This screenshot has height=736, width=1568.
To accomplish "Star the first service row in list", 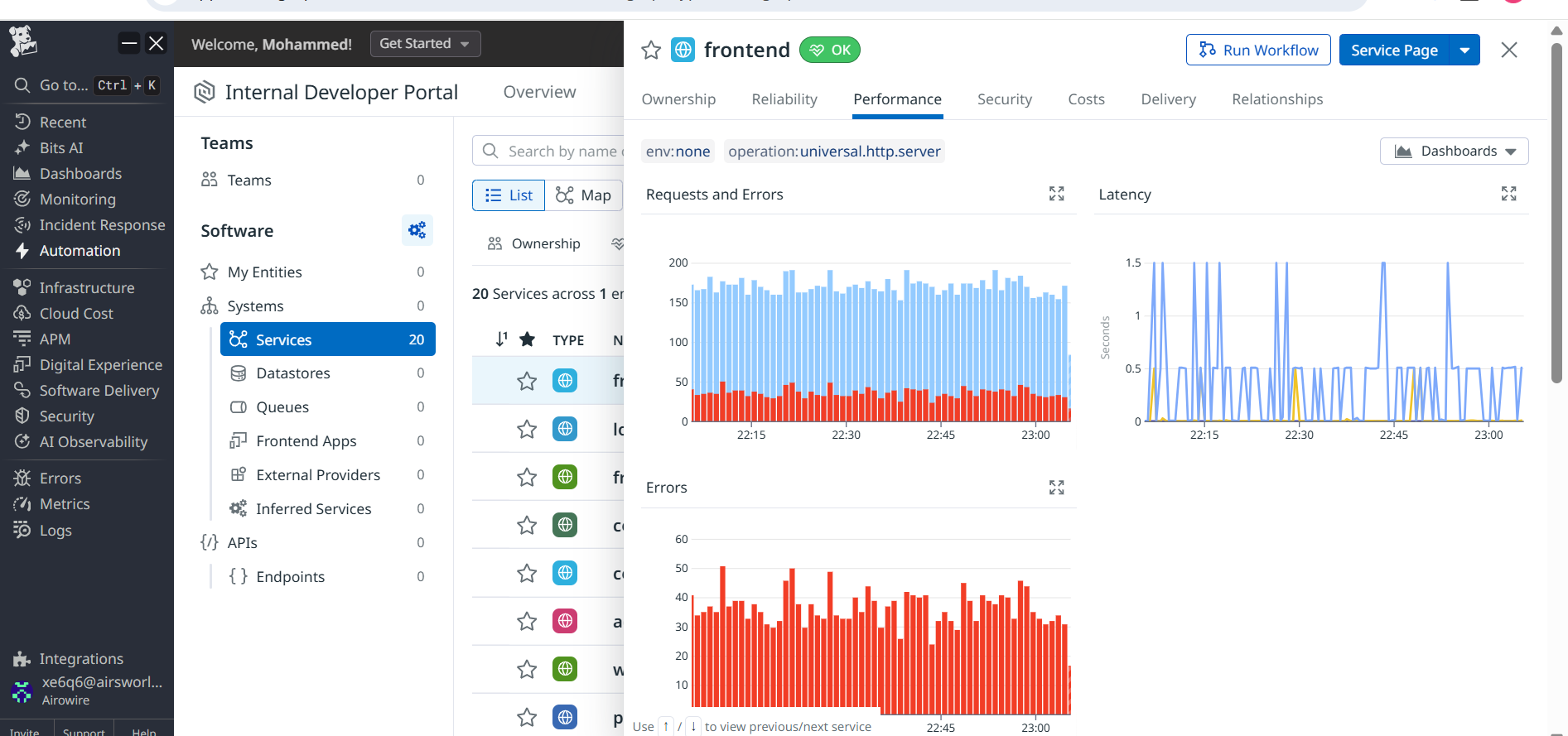I will [x=527, y=381].
